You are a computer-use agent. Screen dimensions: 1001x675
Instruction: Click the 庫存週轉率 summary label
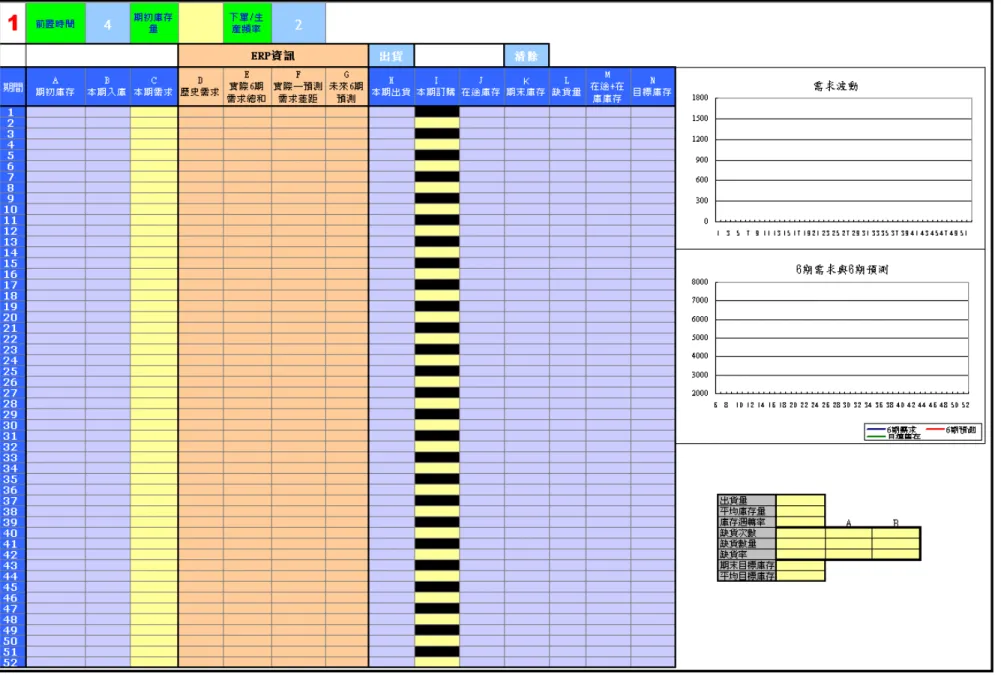coord(746,522)
